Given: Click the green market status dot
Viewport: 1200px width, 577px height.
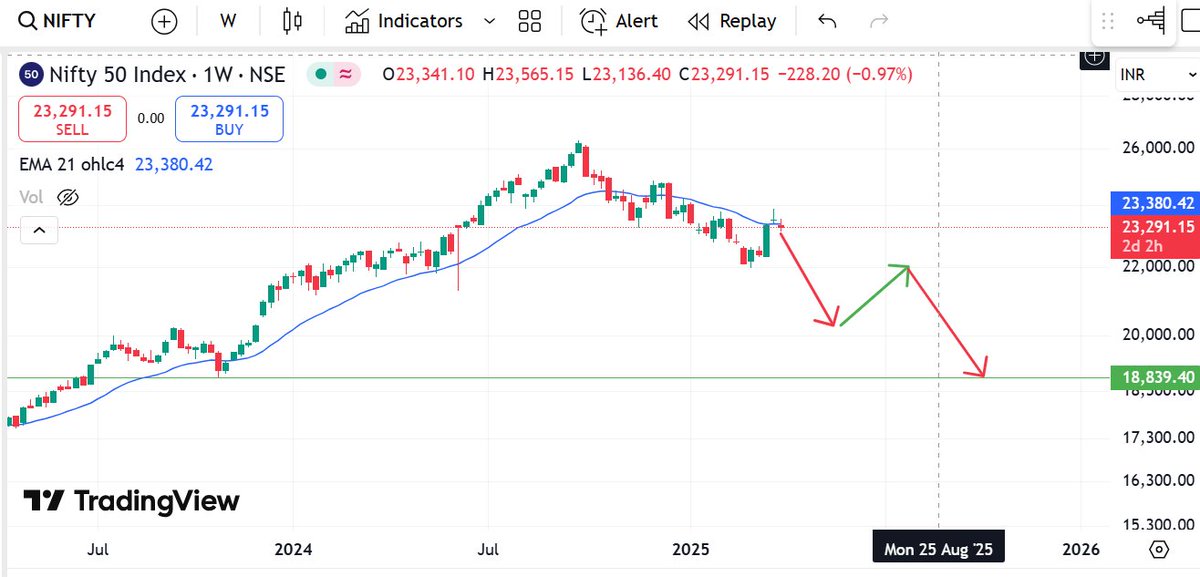Looking at the screenshot, I should [319, 74].
